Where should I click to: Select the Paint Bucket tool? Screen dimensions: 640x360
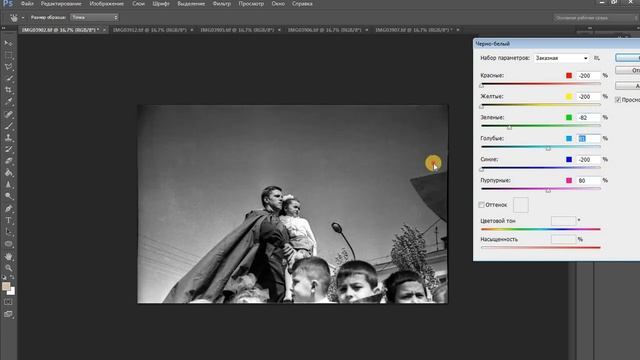(8, 173)
